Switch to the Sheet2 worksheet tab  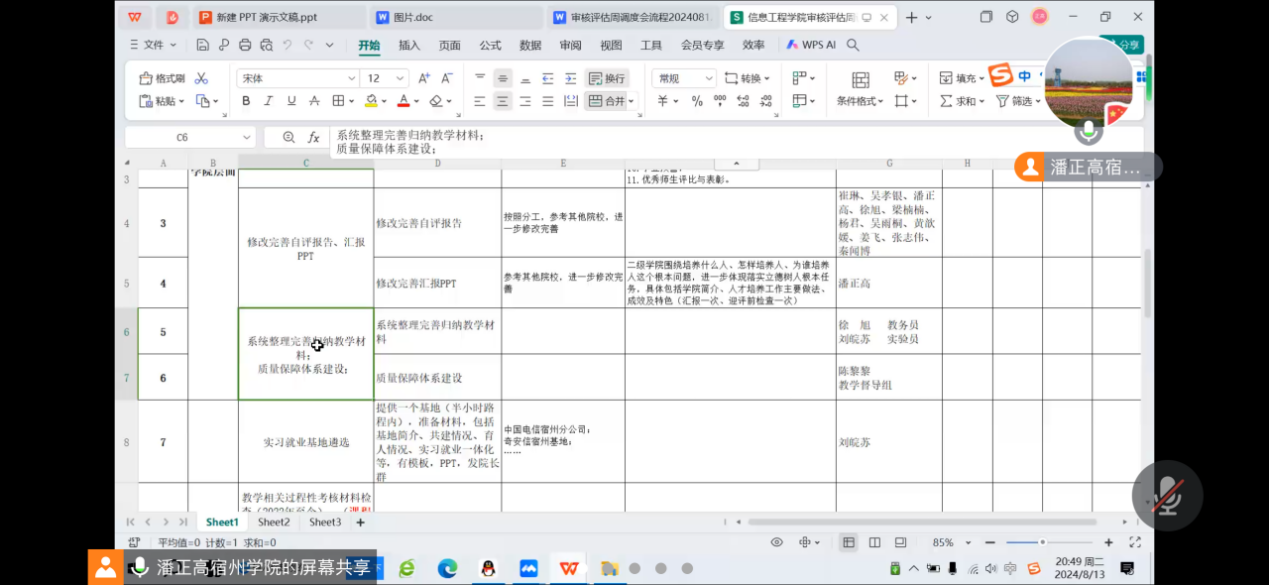(x=273, y=522)
